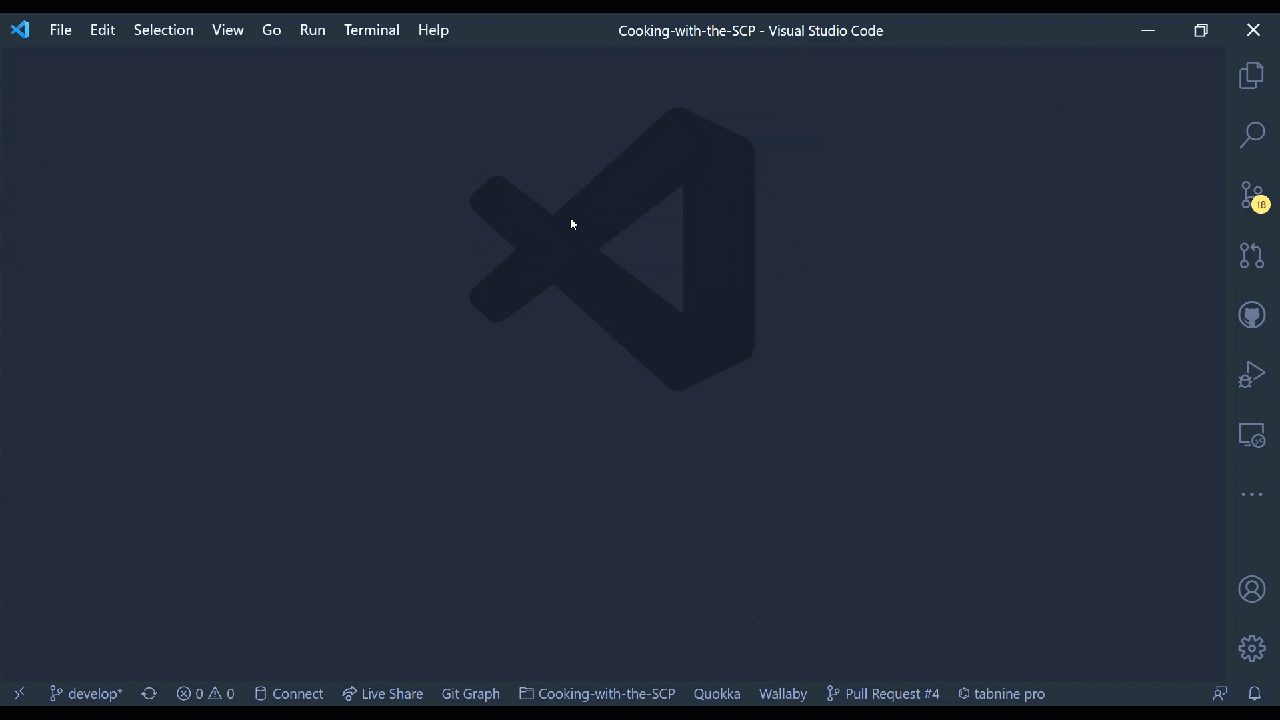Open the Explorer view in activity bar
The image size is (1280, 720).
[1251, 76]
